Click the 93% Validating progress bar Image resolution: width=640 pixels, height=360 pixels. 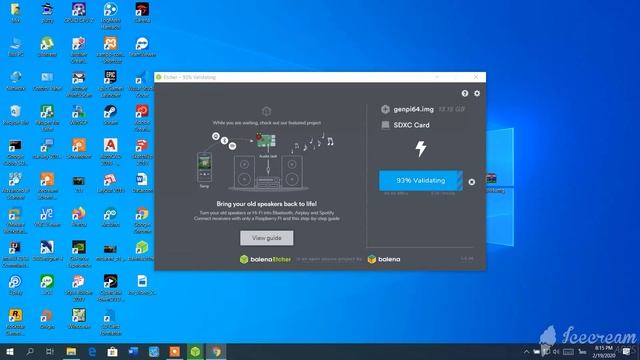click(421, 180)
